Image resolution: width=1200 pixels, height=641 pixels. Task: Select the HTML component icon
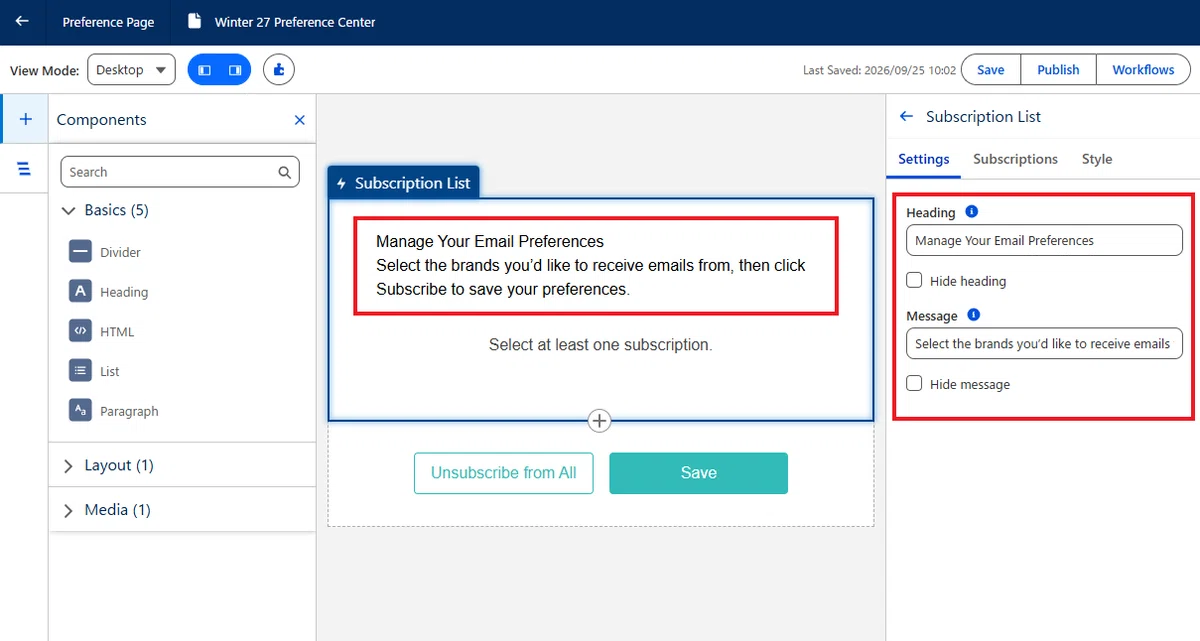80,331
